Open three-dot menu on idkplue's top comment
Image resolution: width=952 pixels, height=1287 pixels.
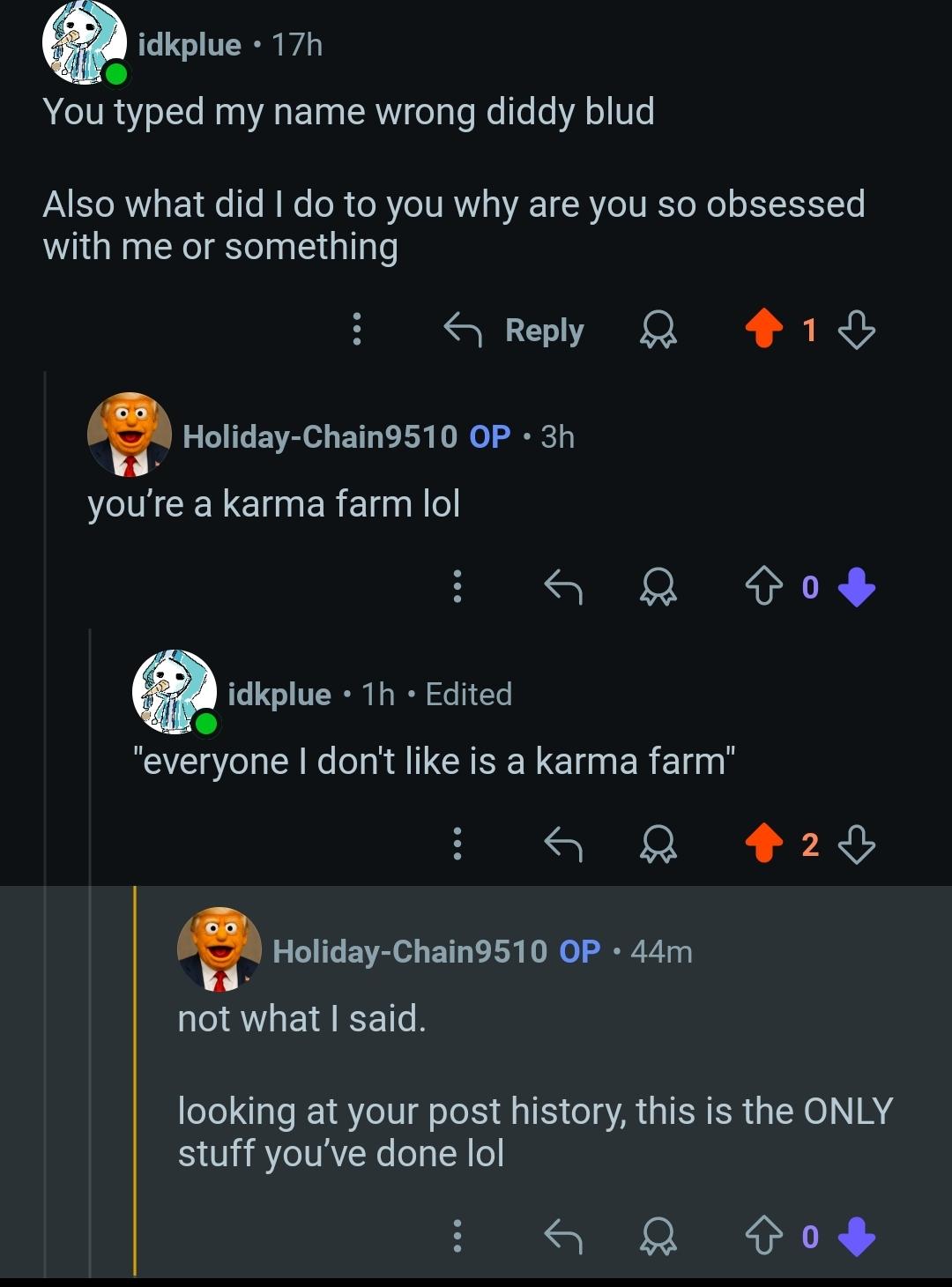(x=357, y=329)
